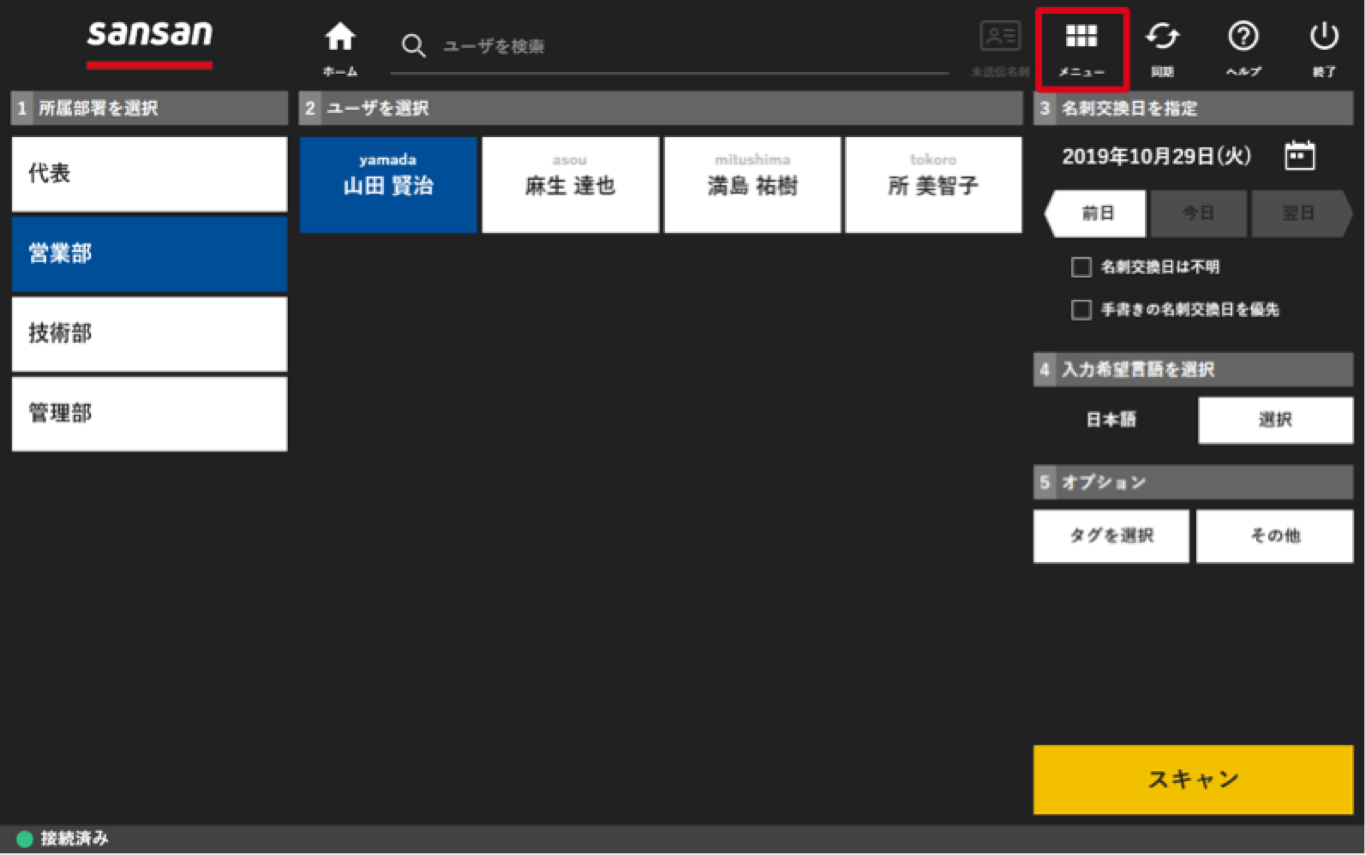Enable the 名刺交換日は不明 checkbox
The height and width of the screenshot is (855, 1366).
tap(1081, 267)
